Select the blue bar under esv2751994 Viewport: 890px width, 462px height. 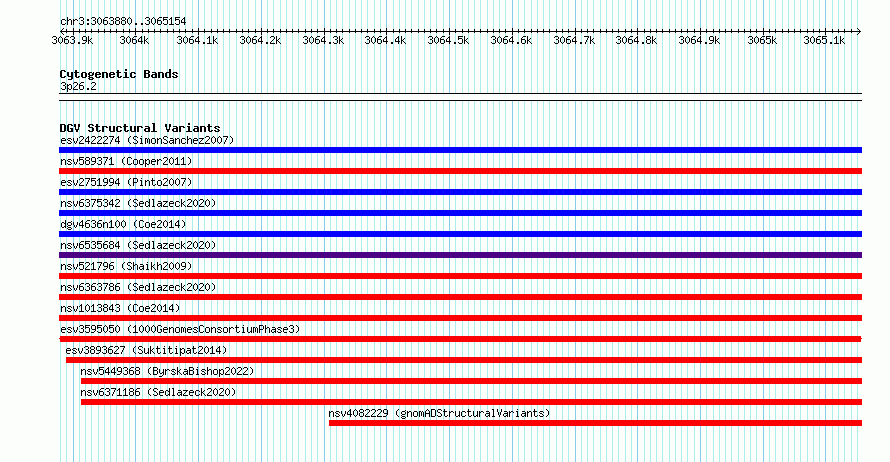[x=460, y=192]
